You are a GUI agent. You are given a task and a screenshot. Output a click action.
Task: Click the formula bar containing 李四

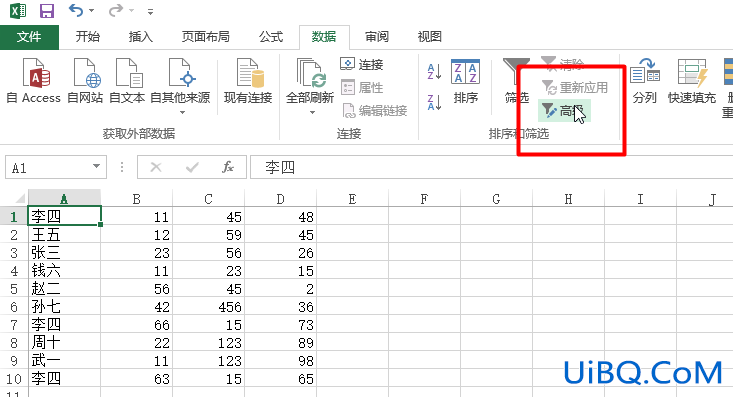pyautogui.click(x=491, y=167)
